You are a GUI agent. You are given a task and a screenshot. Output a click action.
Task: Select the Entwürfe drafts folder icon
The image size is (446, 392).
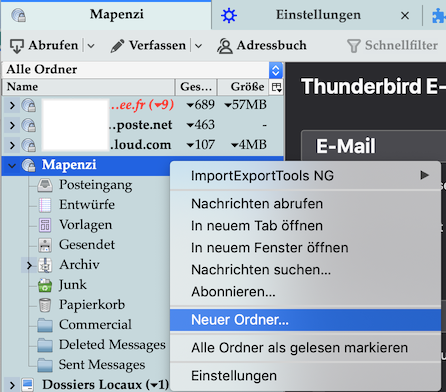[45, 205]
